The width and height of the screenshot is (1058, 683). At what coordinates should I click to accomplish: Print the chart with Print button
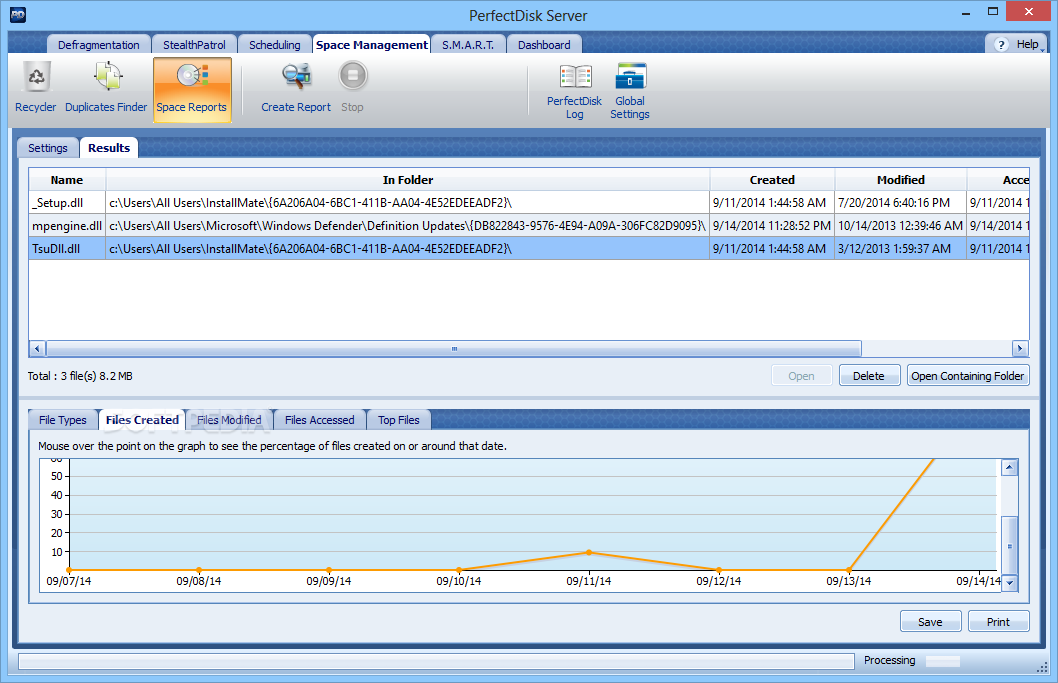[x=999, y=622]
